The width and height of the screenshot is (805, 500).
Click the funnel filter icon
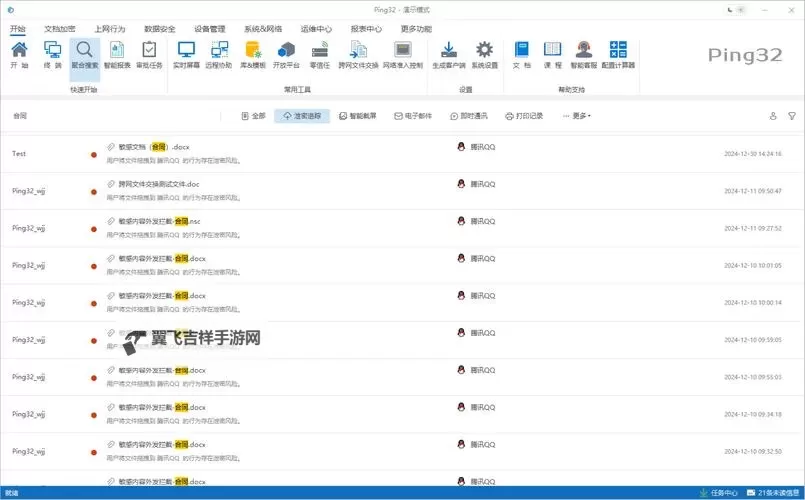792,116
